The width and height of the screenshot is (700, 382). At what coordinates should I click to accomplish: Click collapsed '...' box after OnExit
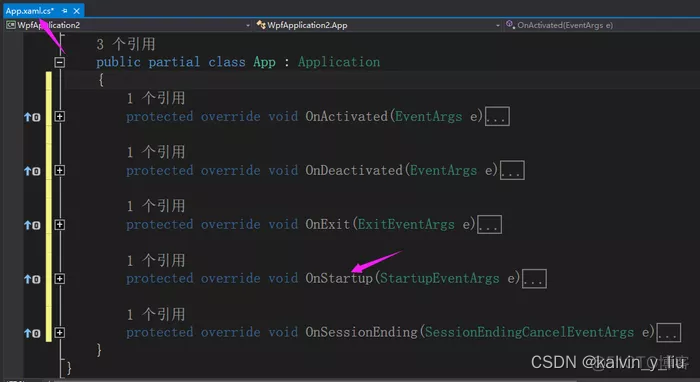point(490,224)
